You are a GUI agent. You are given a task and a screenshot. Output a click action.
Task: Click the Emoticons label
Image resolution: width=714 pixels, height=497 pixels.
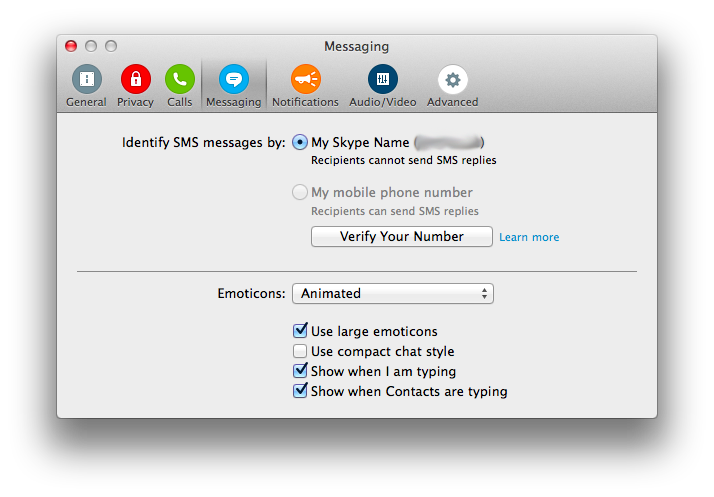pyautogui.click(x=251, y=293)
